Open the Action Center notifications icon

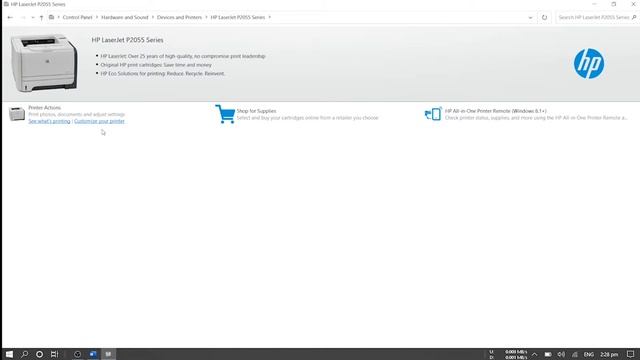click(631, 354)
